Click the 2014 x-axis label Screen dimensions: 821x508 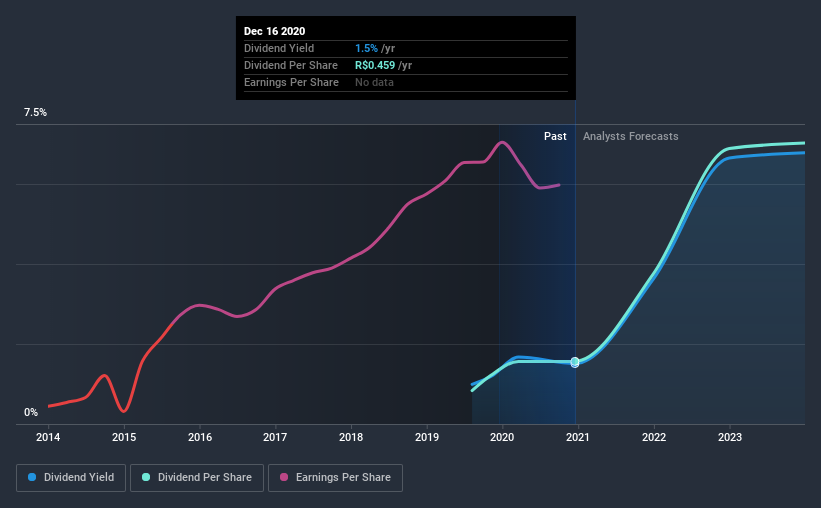pyautogui.click(x=48, y=437)
